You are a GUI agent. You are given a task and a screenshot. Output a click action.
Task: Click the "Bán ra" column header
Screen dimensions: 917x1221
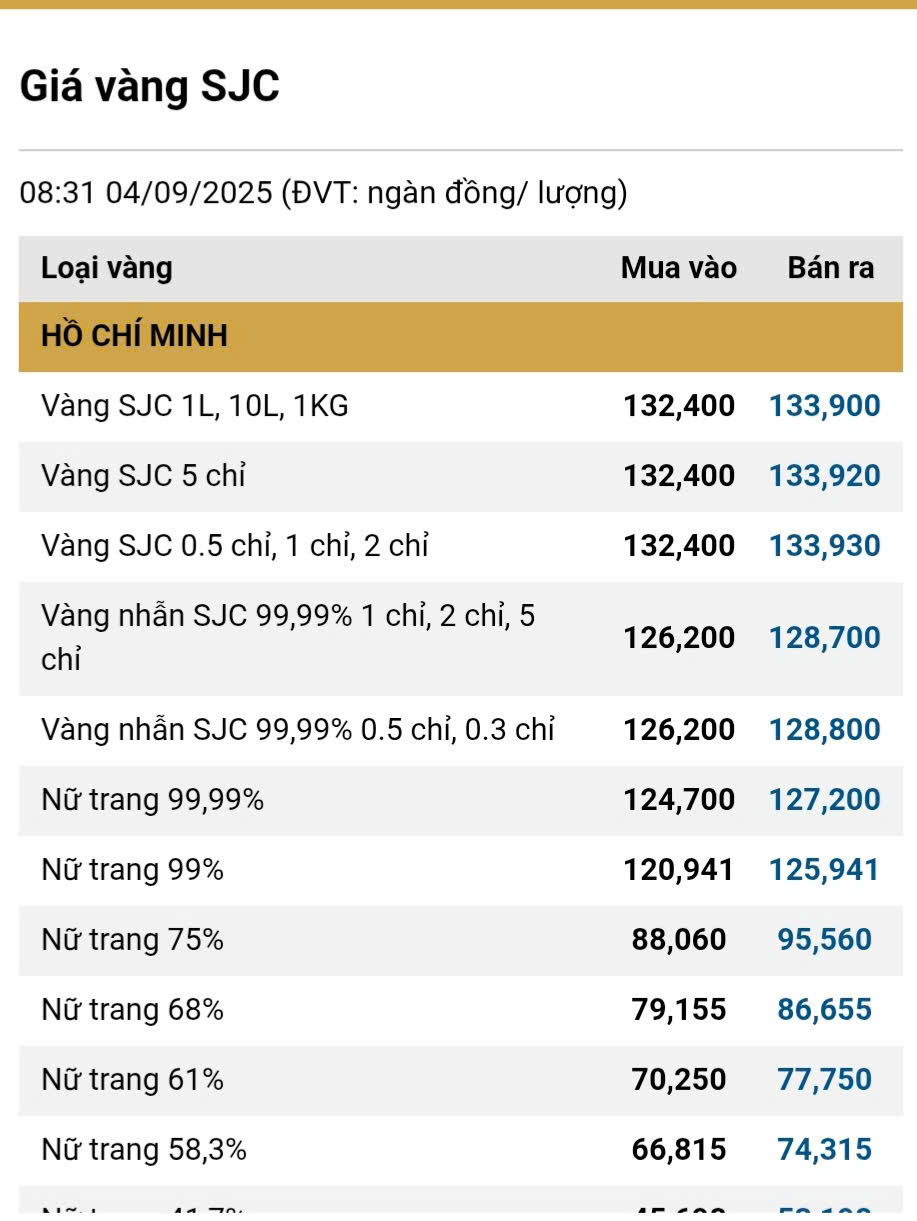coord(830,268)
